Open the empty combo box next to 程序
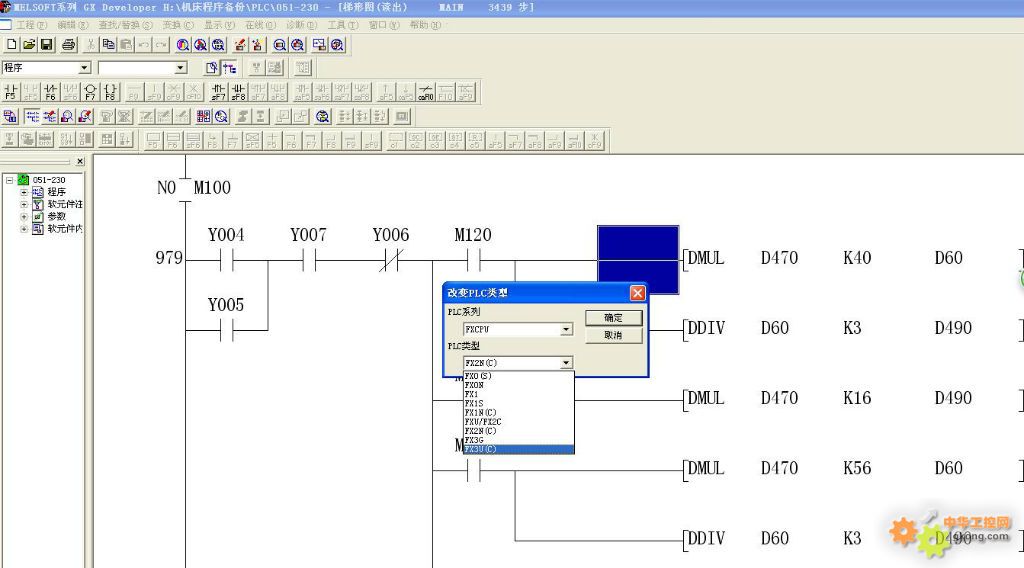The width and height of the screenshot is (1024, 568). pyautogui.click(x=181, y=68)
